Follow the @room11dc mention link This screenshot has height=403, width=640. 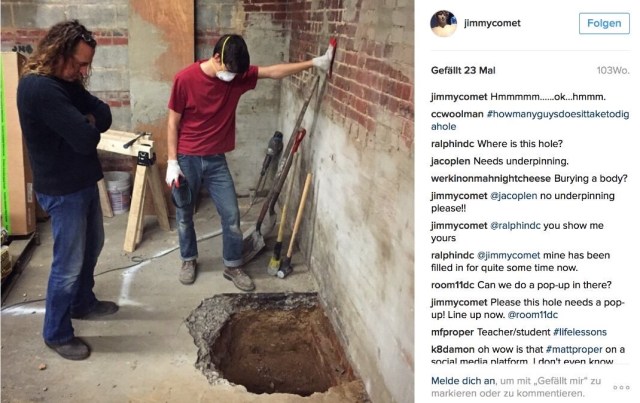[x=533, y=315]
